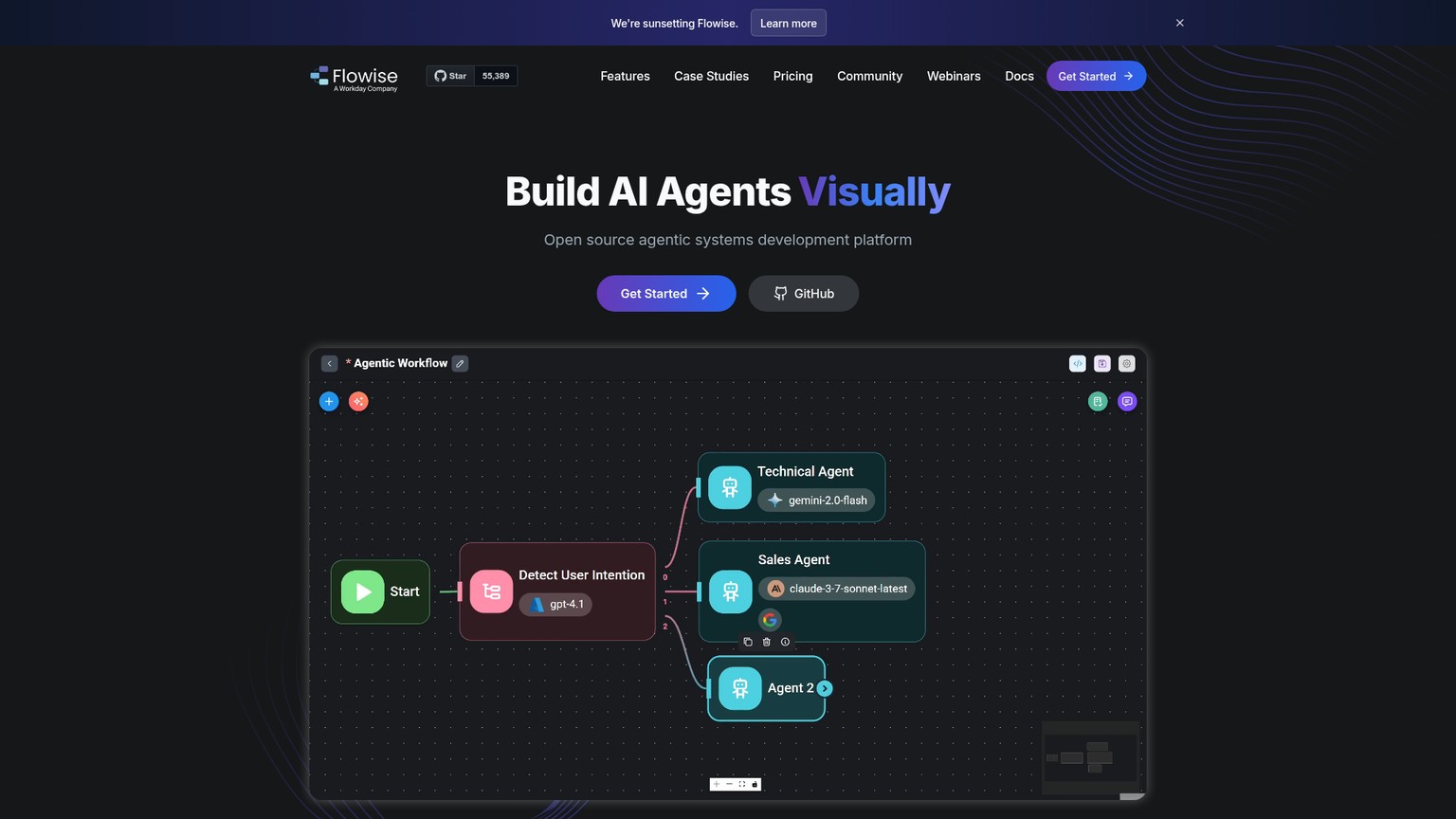The width and height of the screenshot is (1456, 819).
Task: Zoom out the canvas
Action: pos(729,784)
